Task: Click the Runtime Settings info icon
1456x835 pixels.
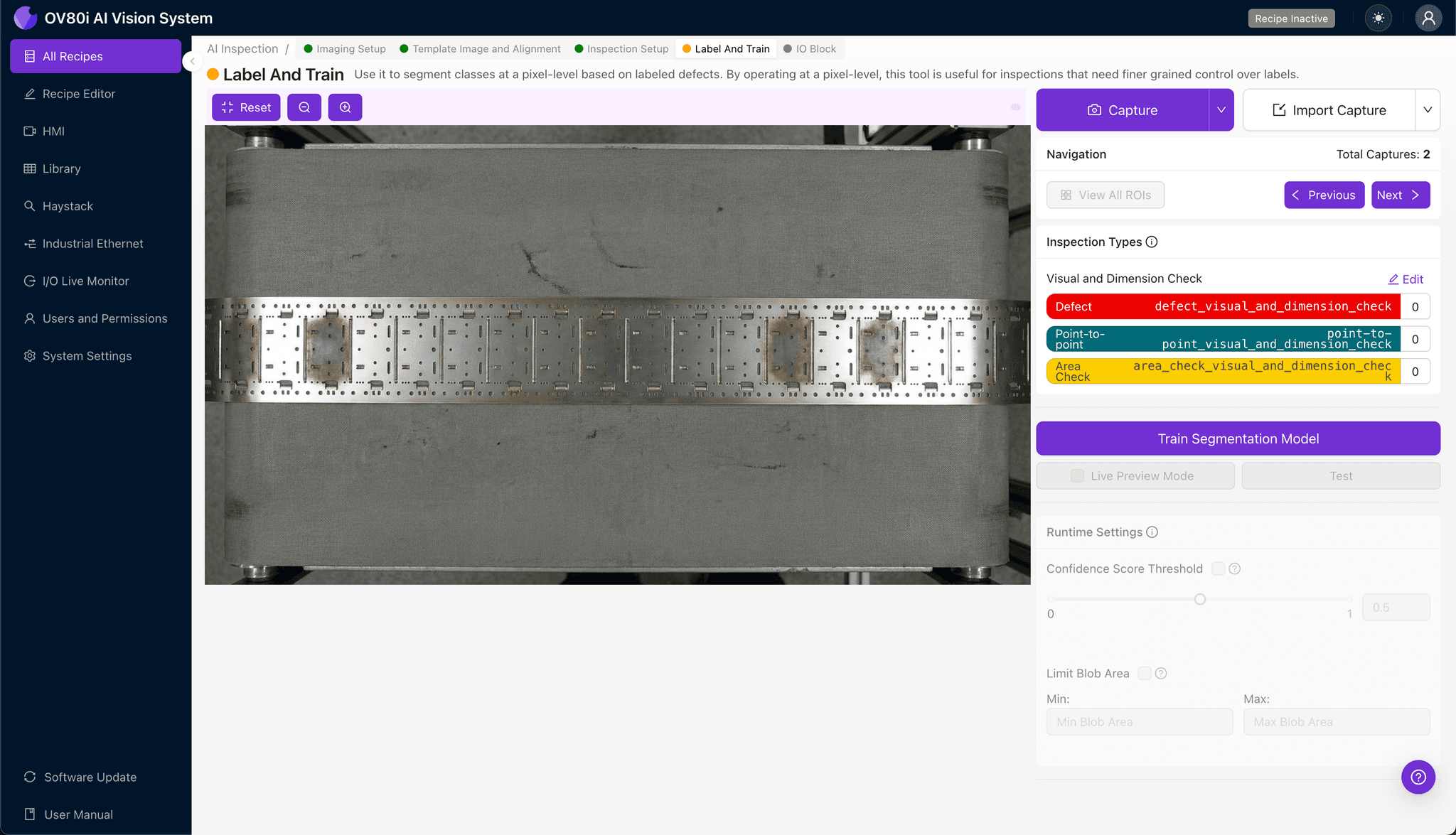Action: 1152,532
